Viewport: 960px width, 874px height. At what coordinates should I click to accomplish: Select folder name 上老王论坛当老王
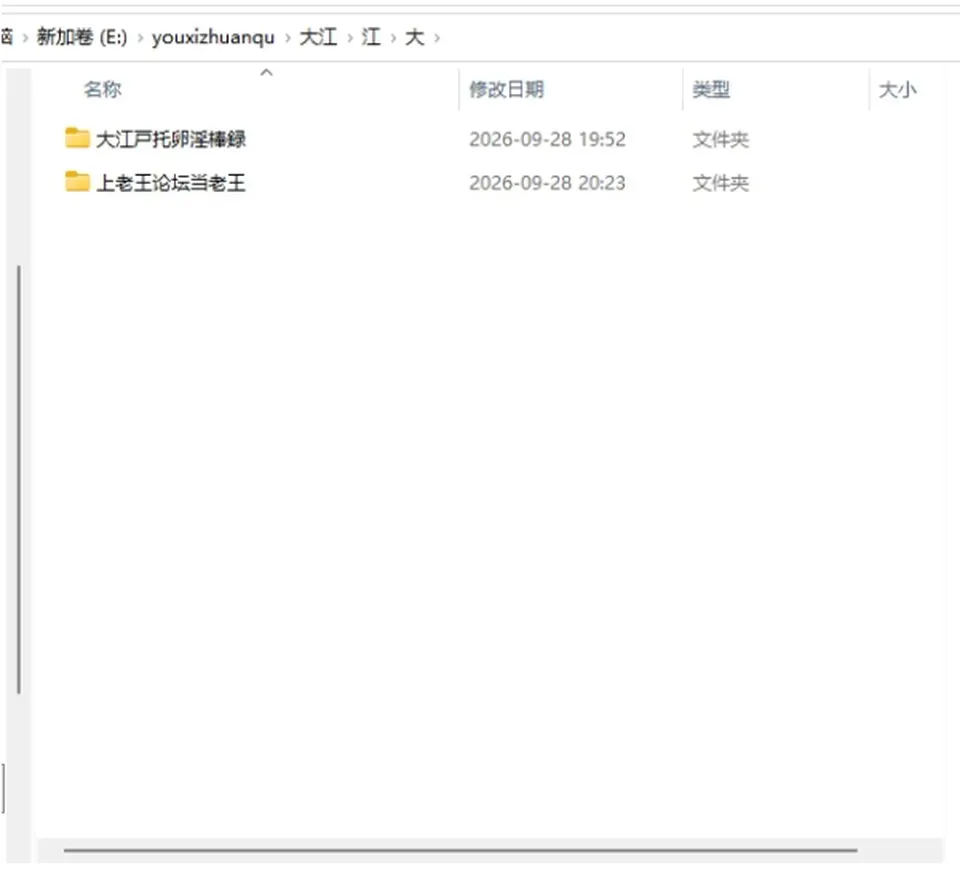click(171, 182)
